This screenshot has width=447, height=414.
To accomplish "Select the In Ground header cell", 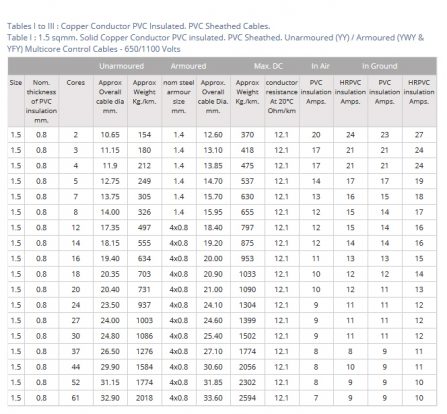I will pyautogui.click(x=380, y=66).
